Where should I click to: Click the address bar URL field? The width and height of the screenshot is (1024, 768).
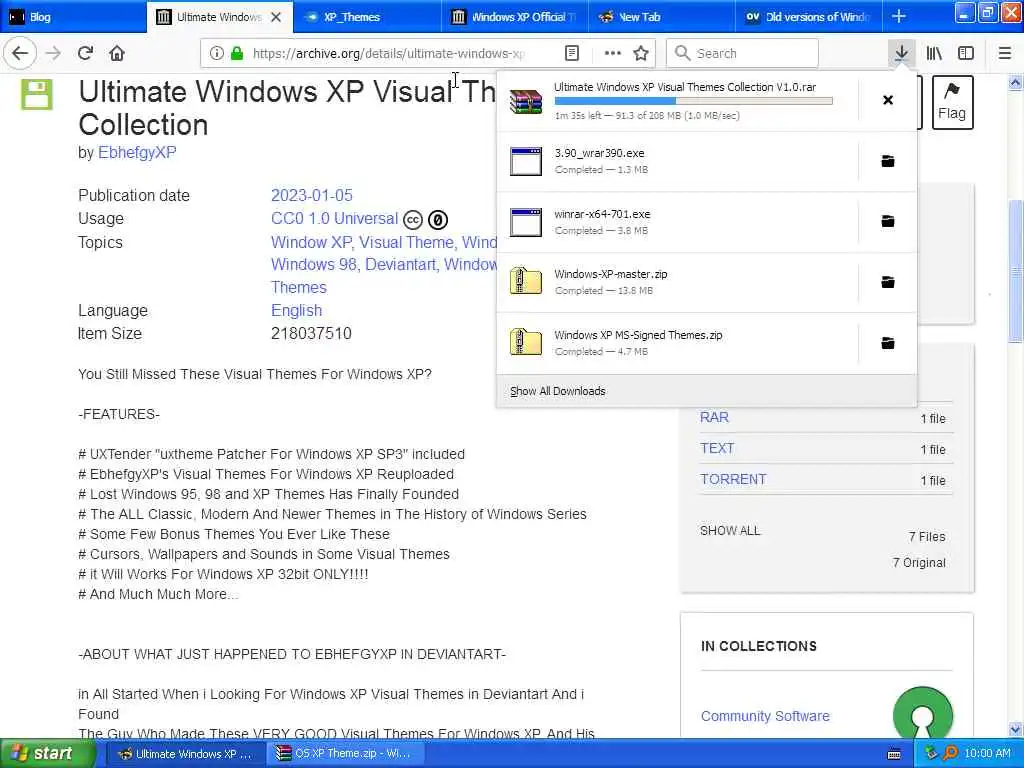[388, 53]
